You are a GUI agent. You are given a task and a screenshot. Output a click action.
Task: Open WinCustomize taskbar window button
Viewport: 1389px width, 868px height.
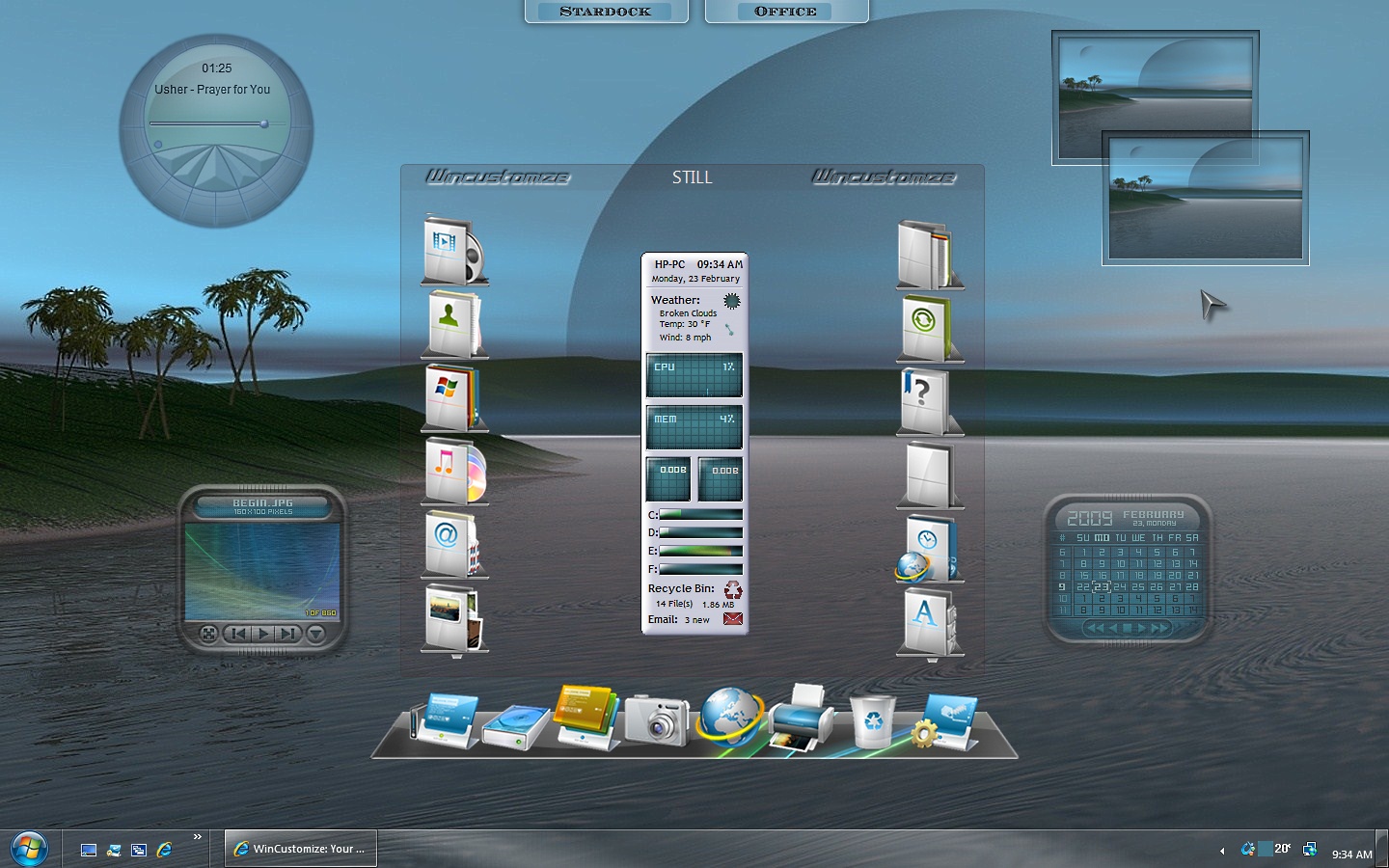coord(301,849)
